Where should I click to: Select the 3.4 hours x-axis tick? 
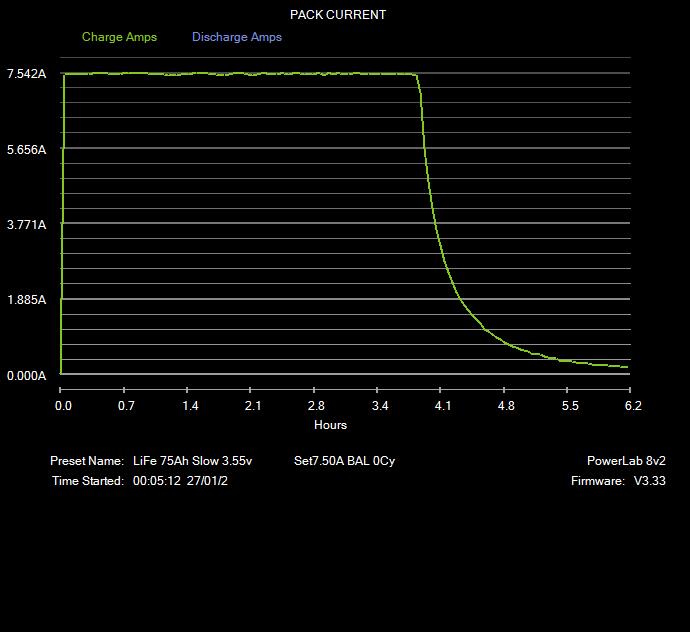(380, 406)
